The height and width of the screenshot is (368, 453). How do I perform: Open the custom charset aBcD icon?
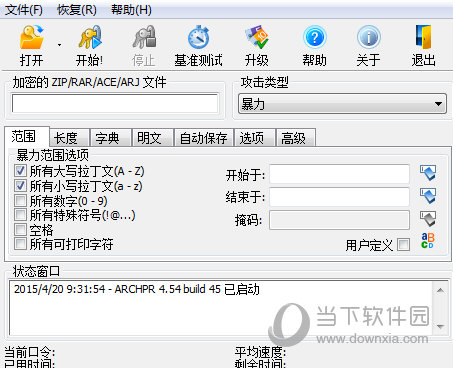[428, 241]
